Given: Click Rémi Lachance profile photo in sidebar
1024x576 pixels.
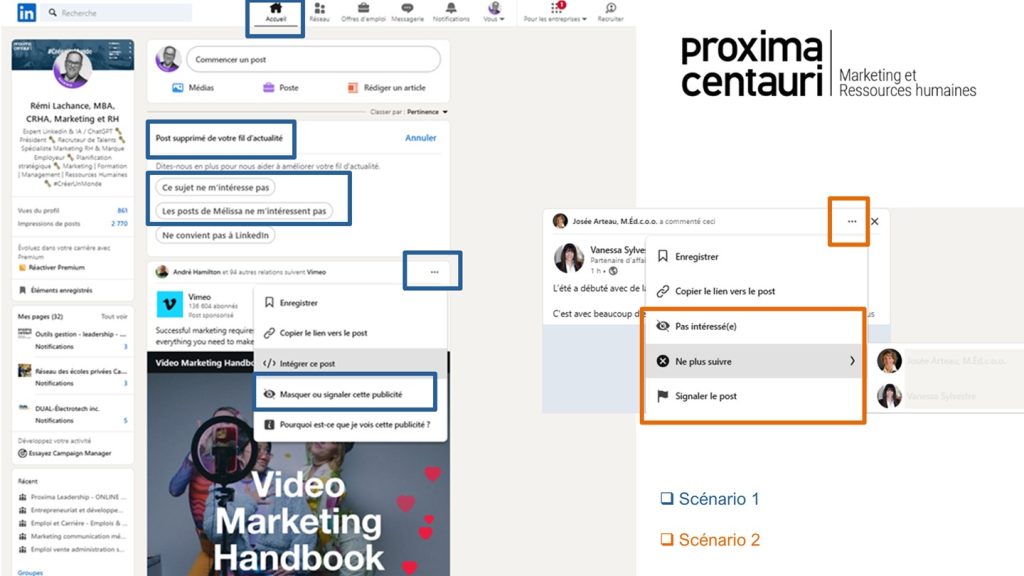Looking at the screenshot, I should 72,68.
